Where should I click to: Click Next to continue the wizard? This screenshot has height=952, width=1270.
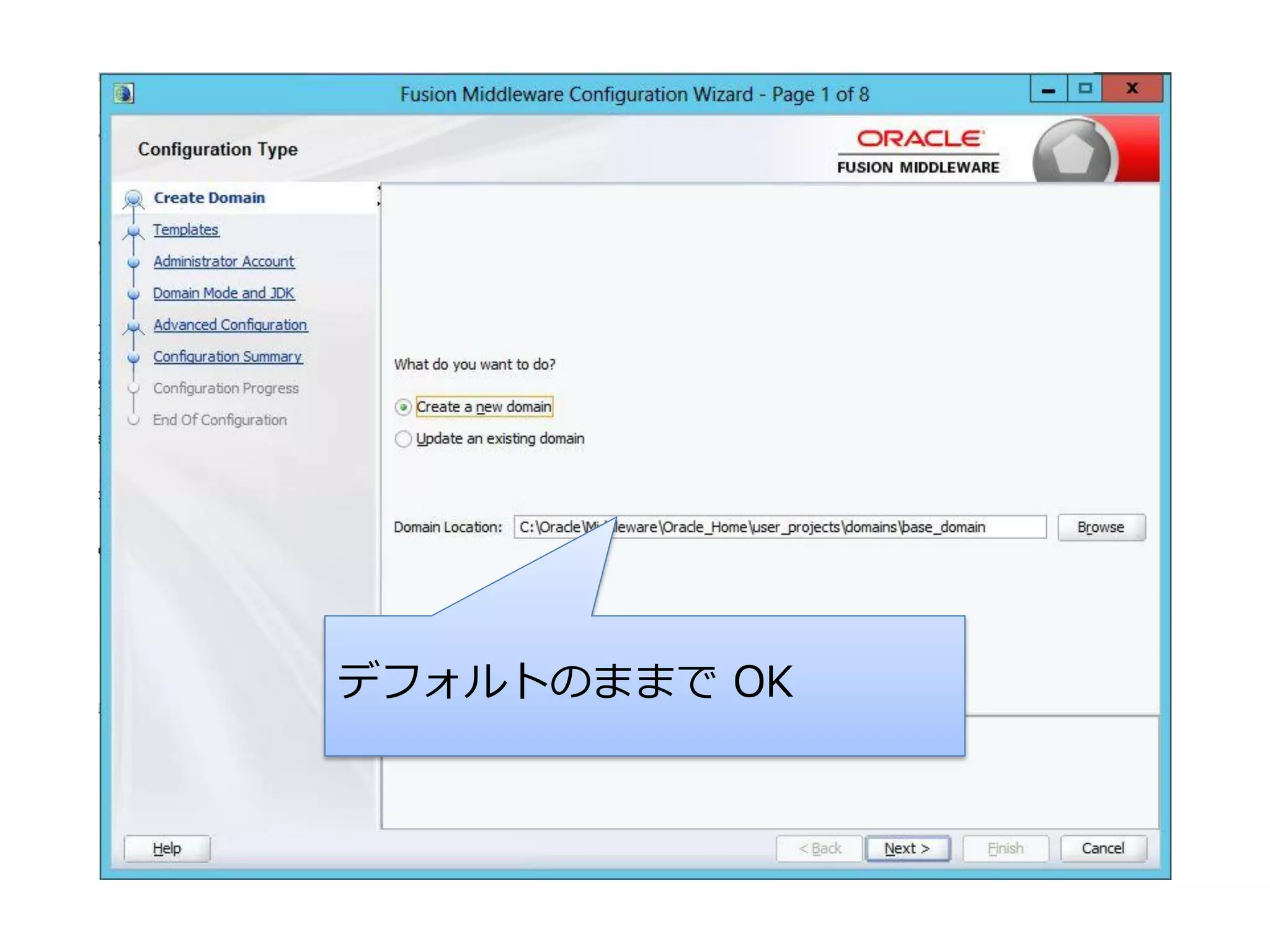click(907, 848)
